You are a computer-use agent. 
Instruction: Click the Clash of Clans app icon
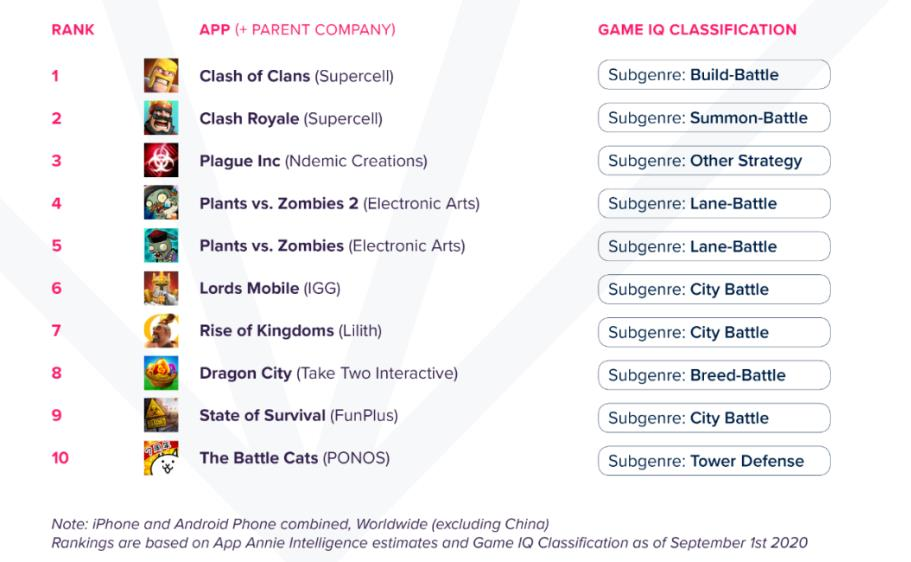click(x=161, y=76)
